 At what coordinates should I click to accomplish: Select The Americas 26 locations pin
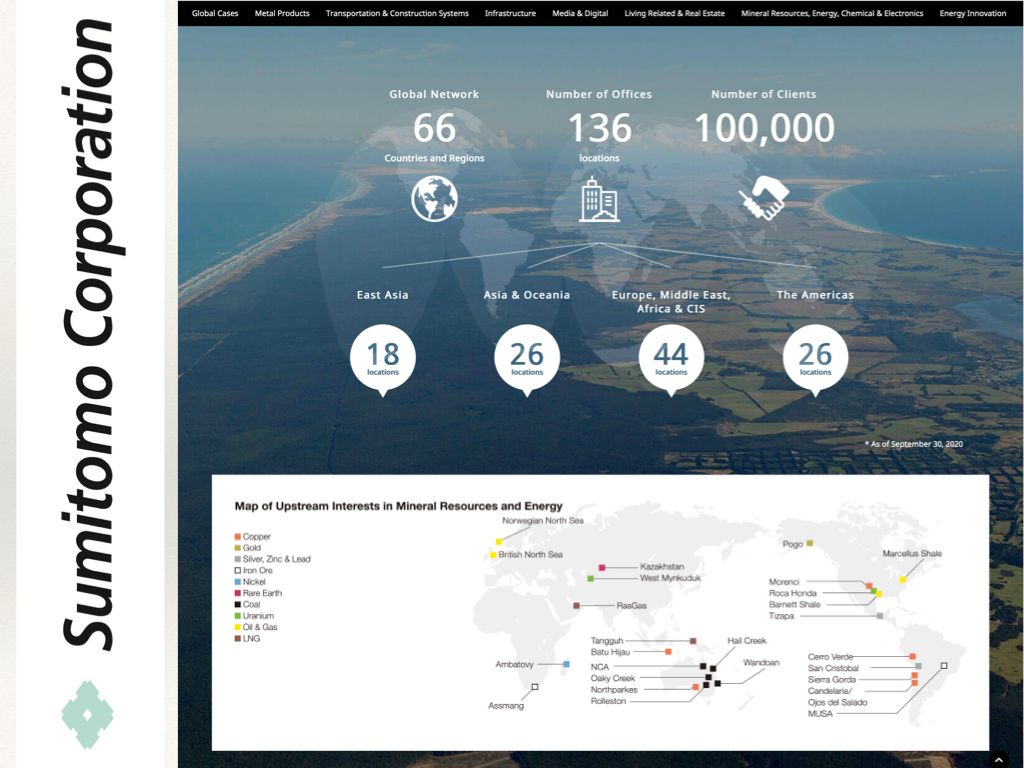[816, 360]
